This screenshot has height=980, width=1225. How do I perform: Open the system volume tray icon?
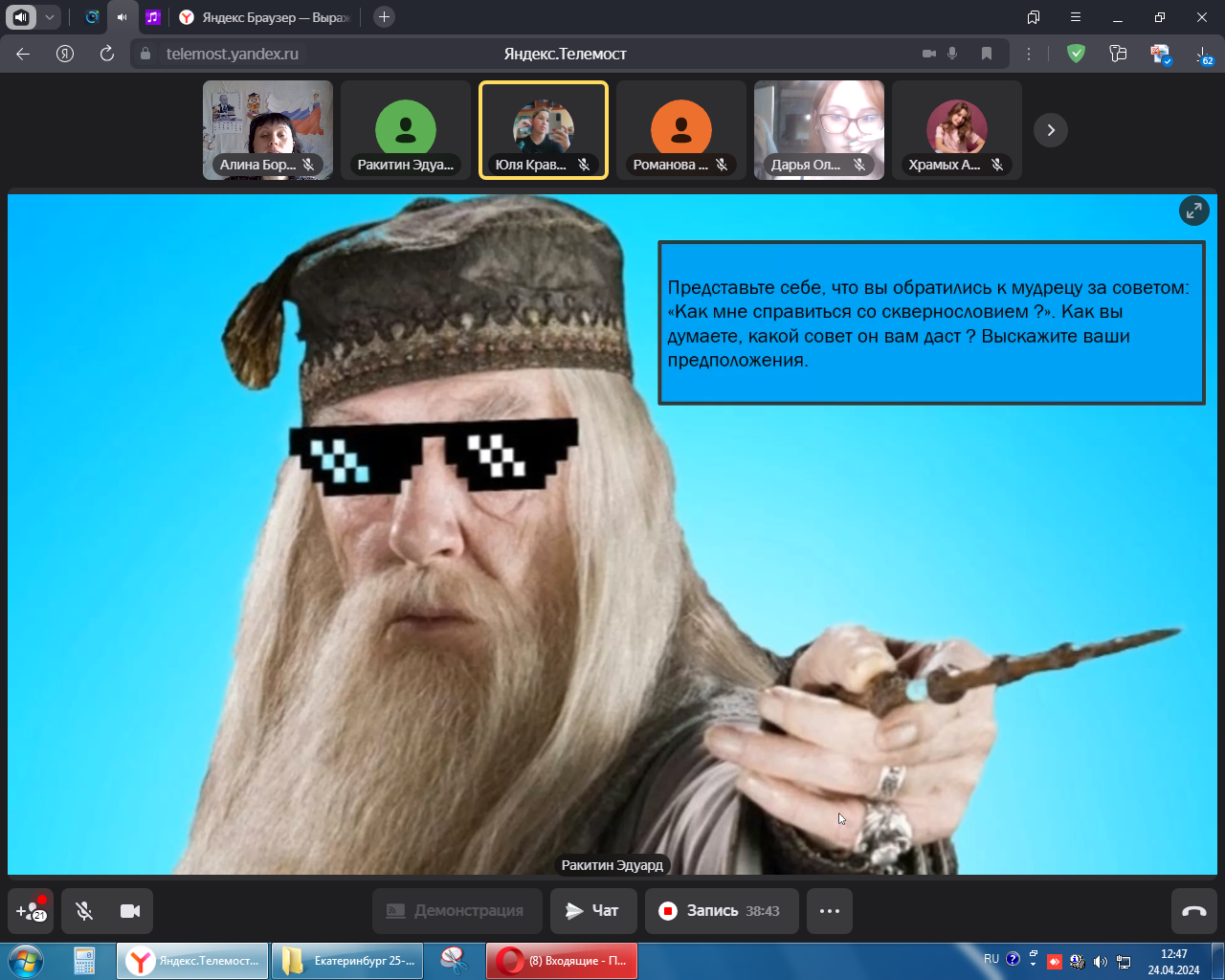[1100, 962]
